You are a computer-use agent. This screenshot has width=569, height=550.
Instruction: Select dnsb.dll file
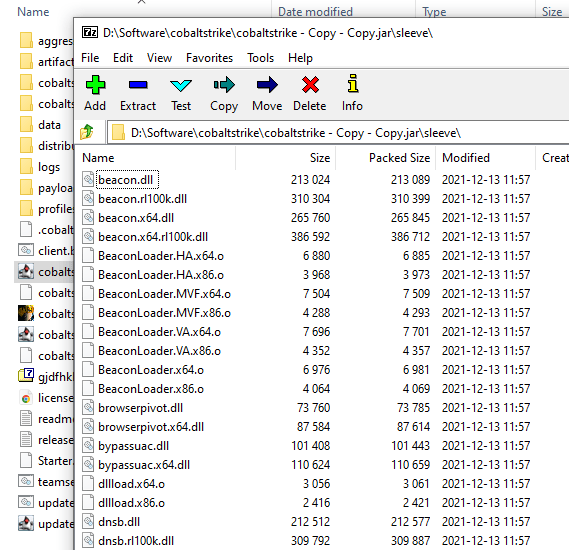point(119,522)
